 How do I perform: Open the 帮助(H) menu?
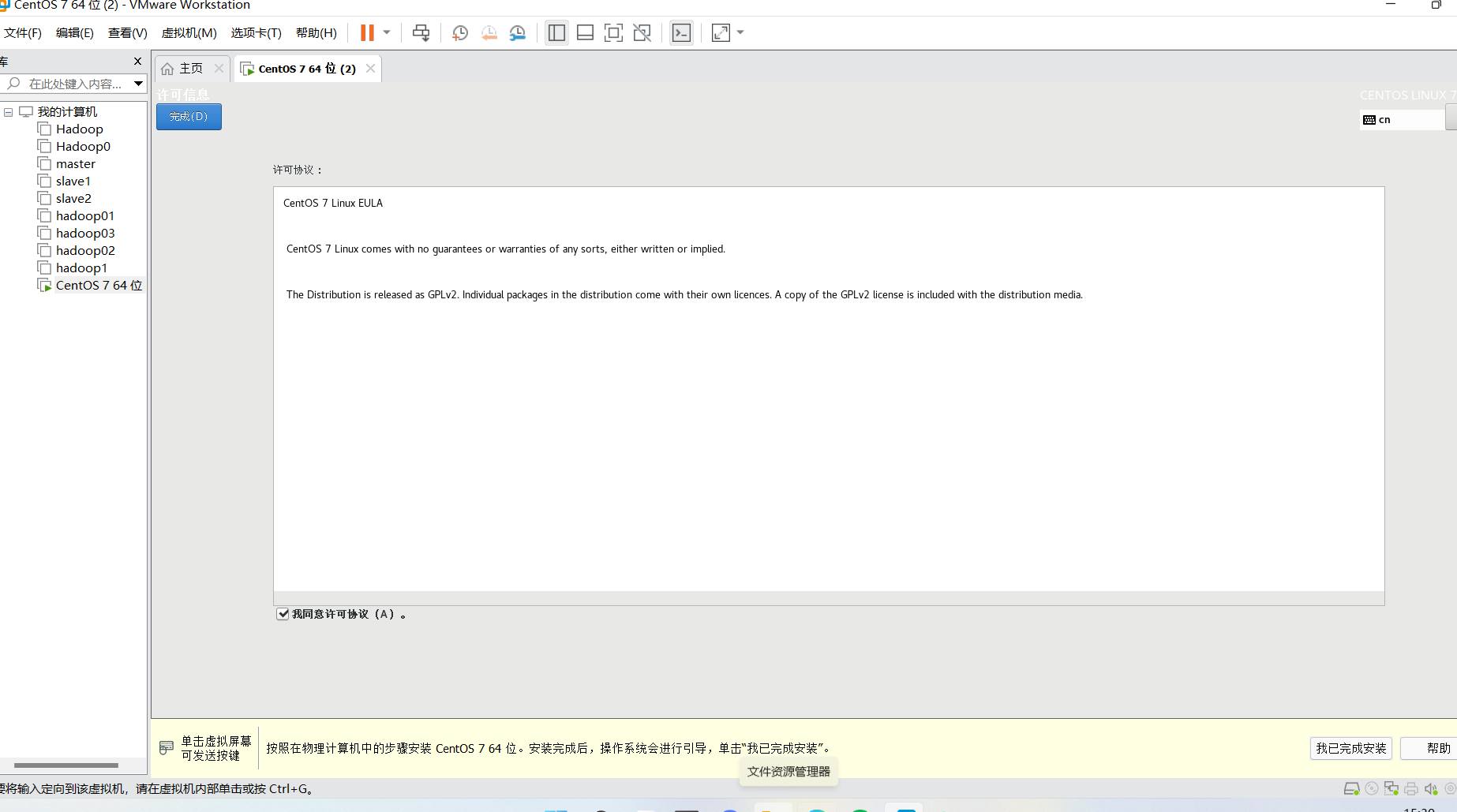(316, 32)
